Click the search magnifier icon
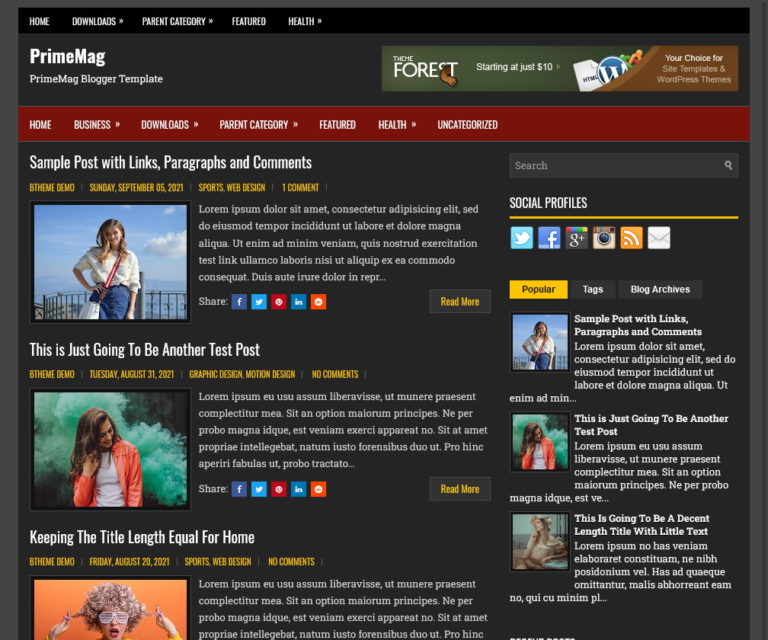This screenshot has height=640, width=768. click(728, 166)
